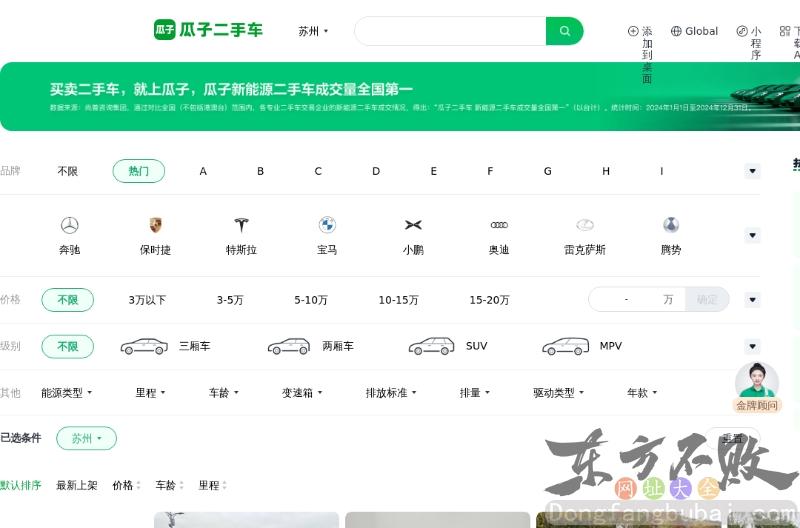800x528 pixels.
Task: Switch to brand letter F tab
Action: (x=490, y=171)
